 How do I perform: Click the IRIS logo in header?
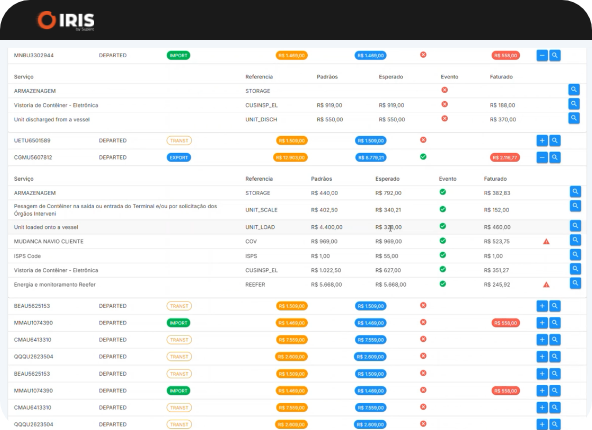[x=66, y=20]
